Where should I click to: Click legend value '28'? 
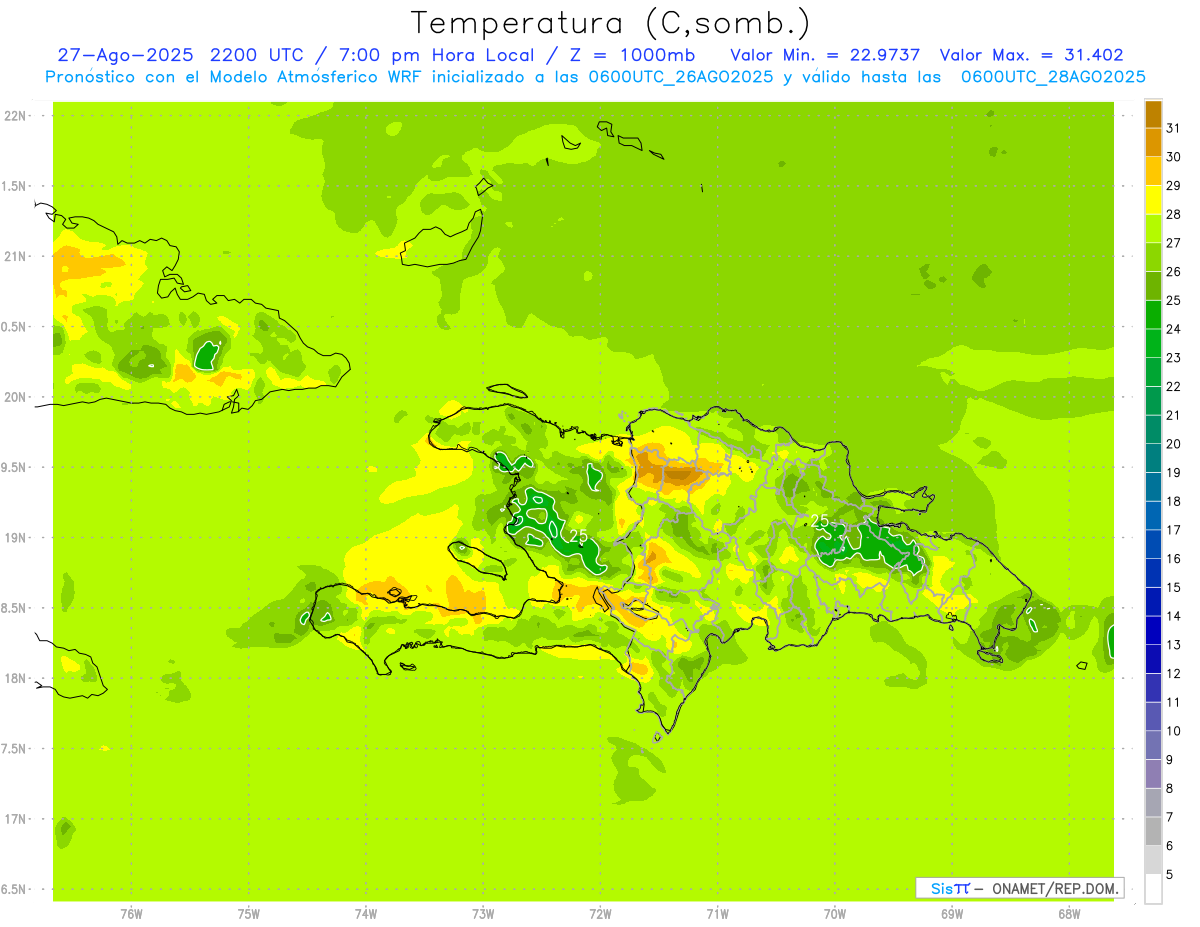(x=1173, y=214)
